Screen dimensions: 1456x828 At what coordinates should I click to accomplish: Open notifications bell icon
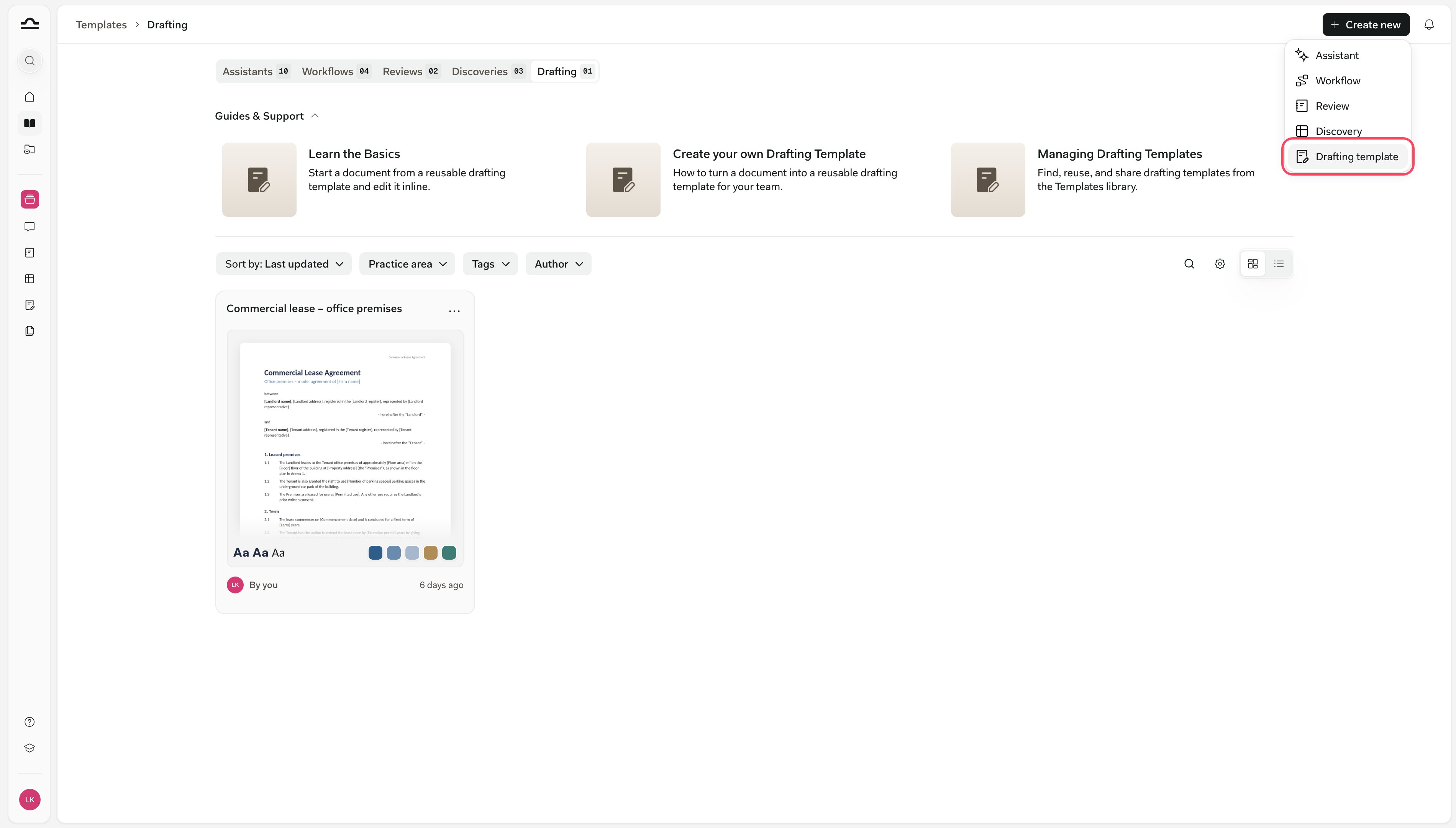(x=1429, y=25)
